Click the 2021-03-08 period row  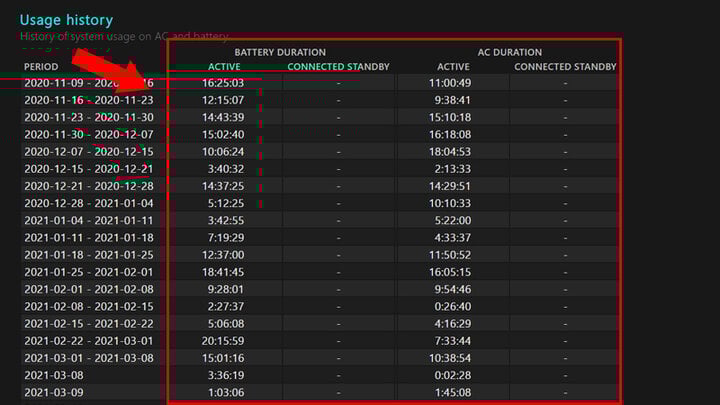coord(54,376)
